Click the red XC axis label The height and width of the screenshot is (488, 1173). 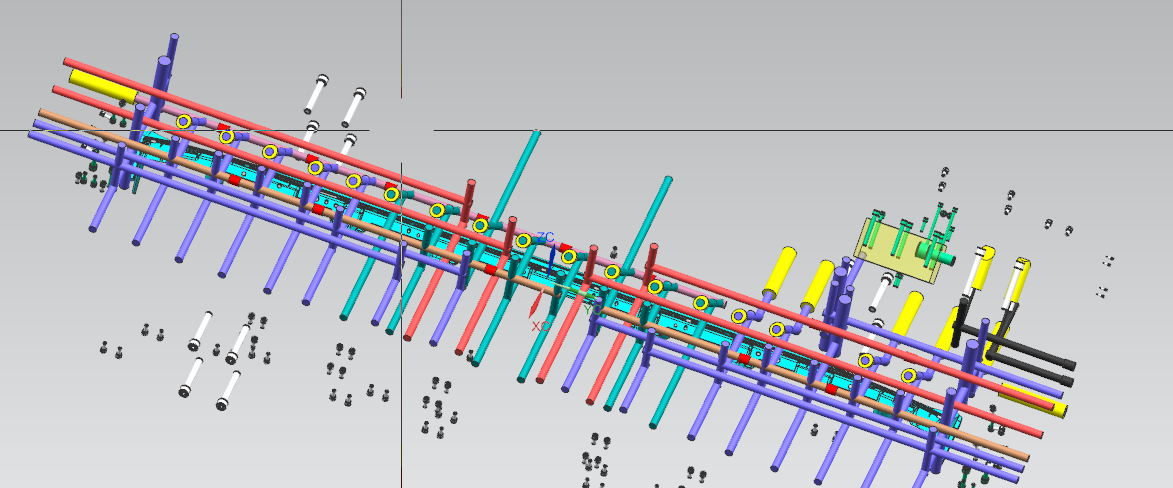540,326
